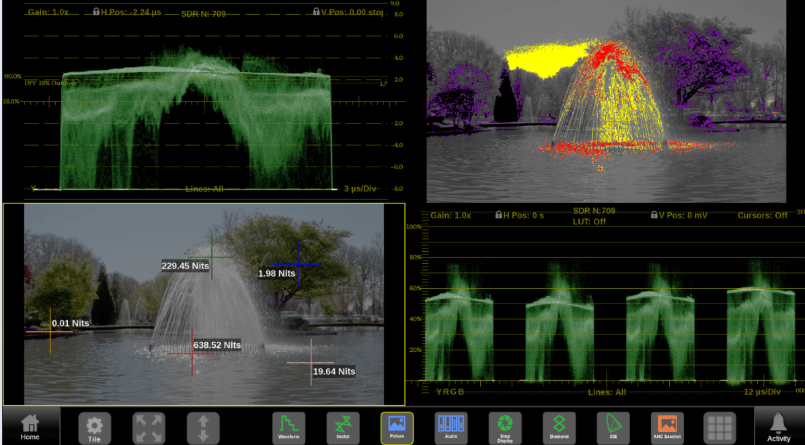Open the Audio meters app
The image size is (805, 445).
pos(450,426)
